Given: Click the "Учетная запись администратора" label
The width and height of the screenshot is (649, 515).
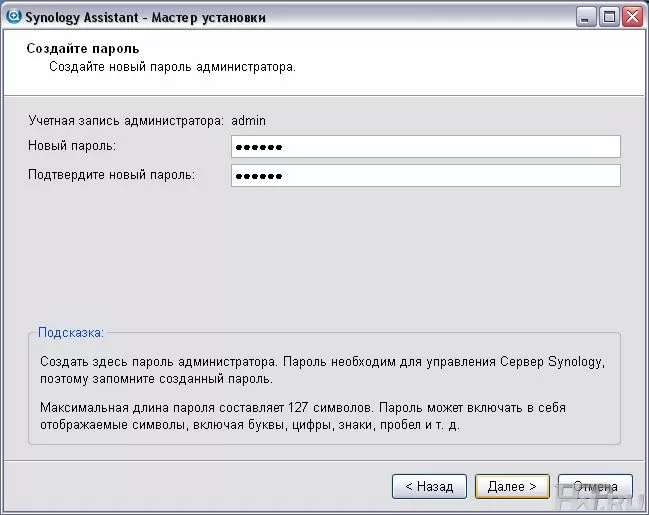Looking at the screenshot, I should pyautogui.click(x=126, y=121).
